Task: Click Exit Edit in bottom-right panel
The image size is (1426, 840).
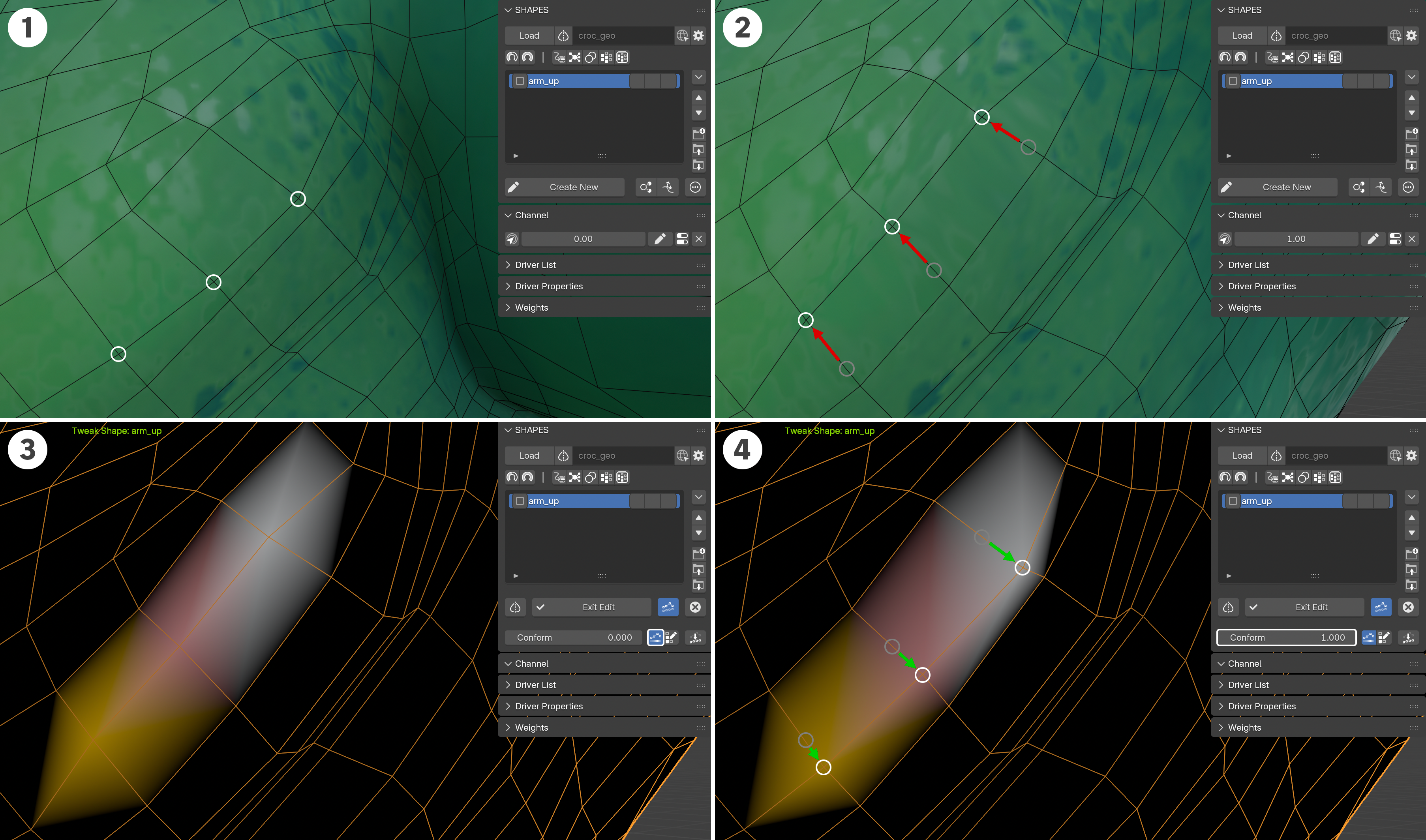Action: pos(1304,607)
